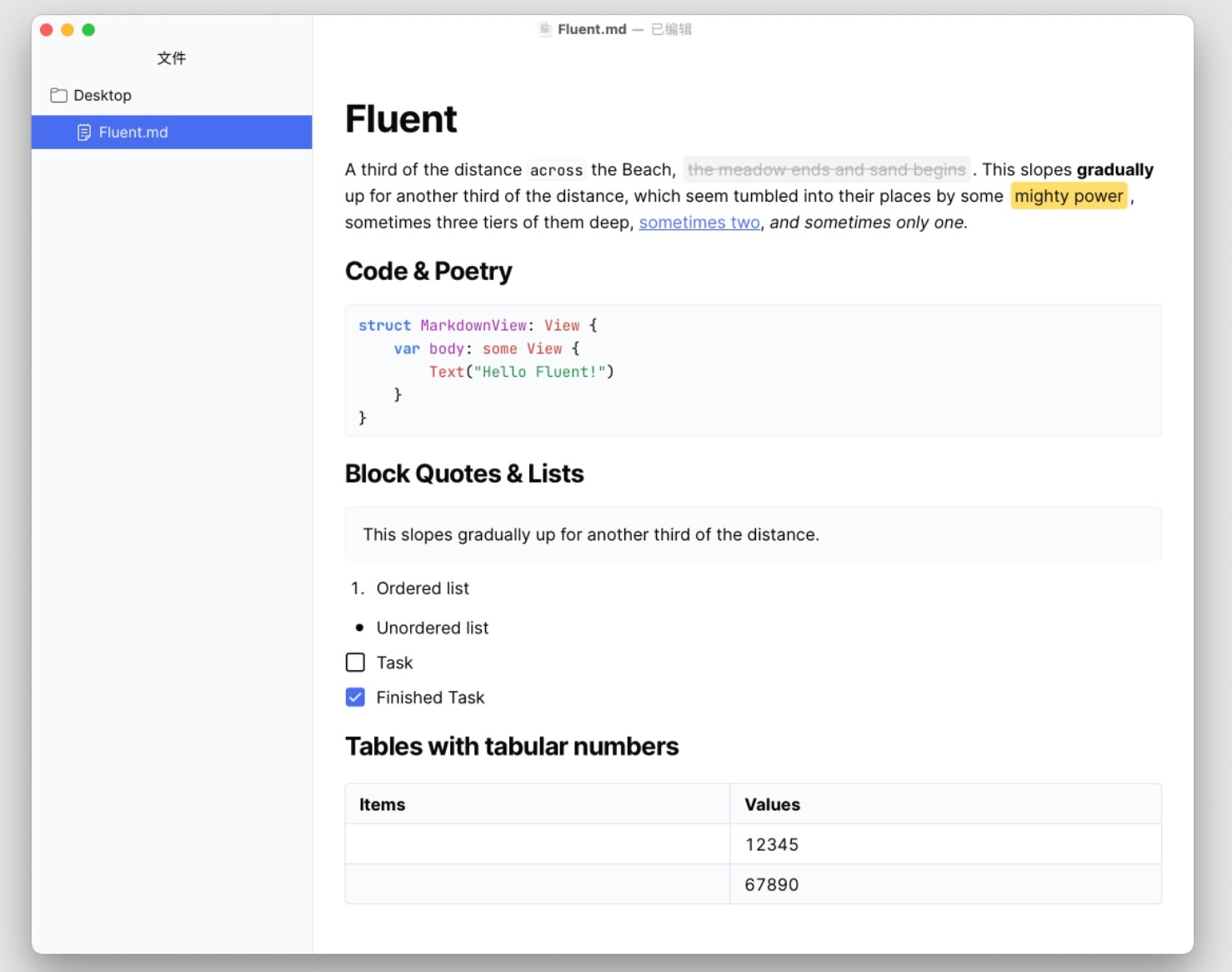Viewport: 1232px width, 972px height.
Task: Click the Fluent.md document icon in sidebar
Action: pos(83,133)
